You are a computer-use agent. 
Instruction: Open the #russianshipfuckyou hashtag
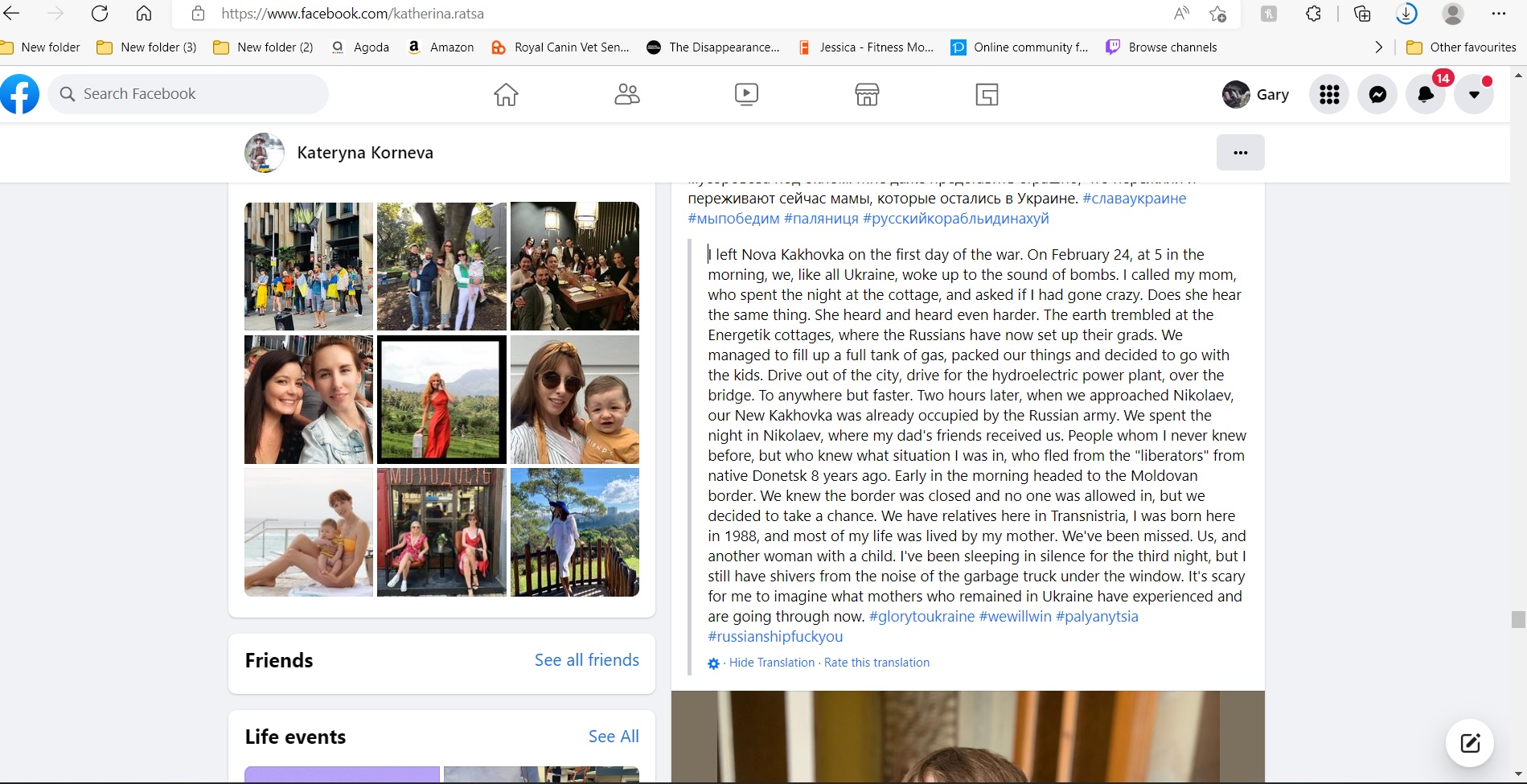point(775,637)
